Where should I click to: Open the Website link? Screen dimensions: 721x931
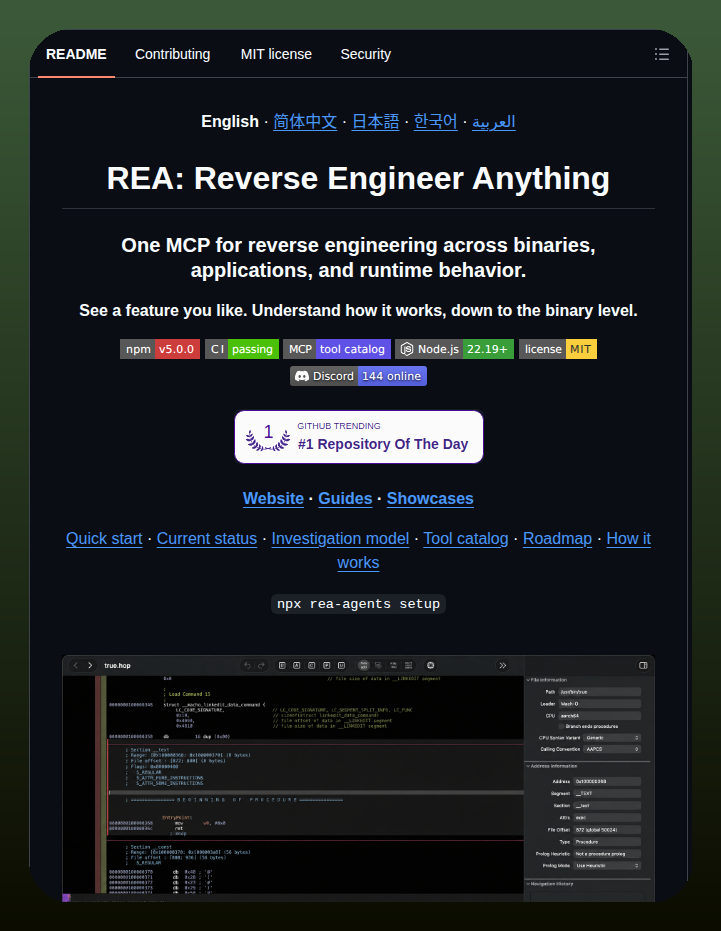coord(273,498)
